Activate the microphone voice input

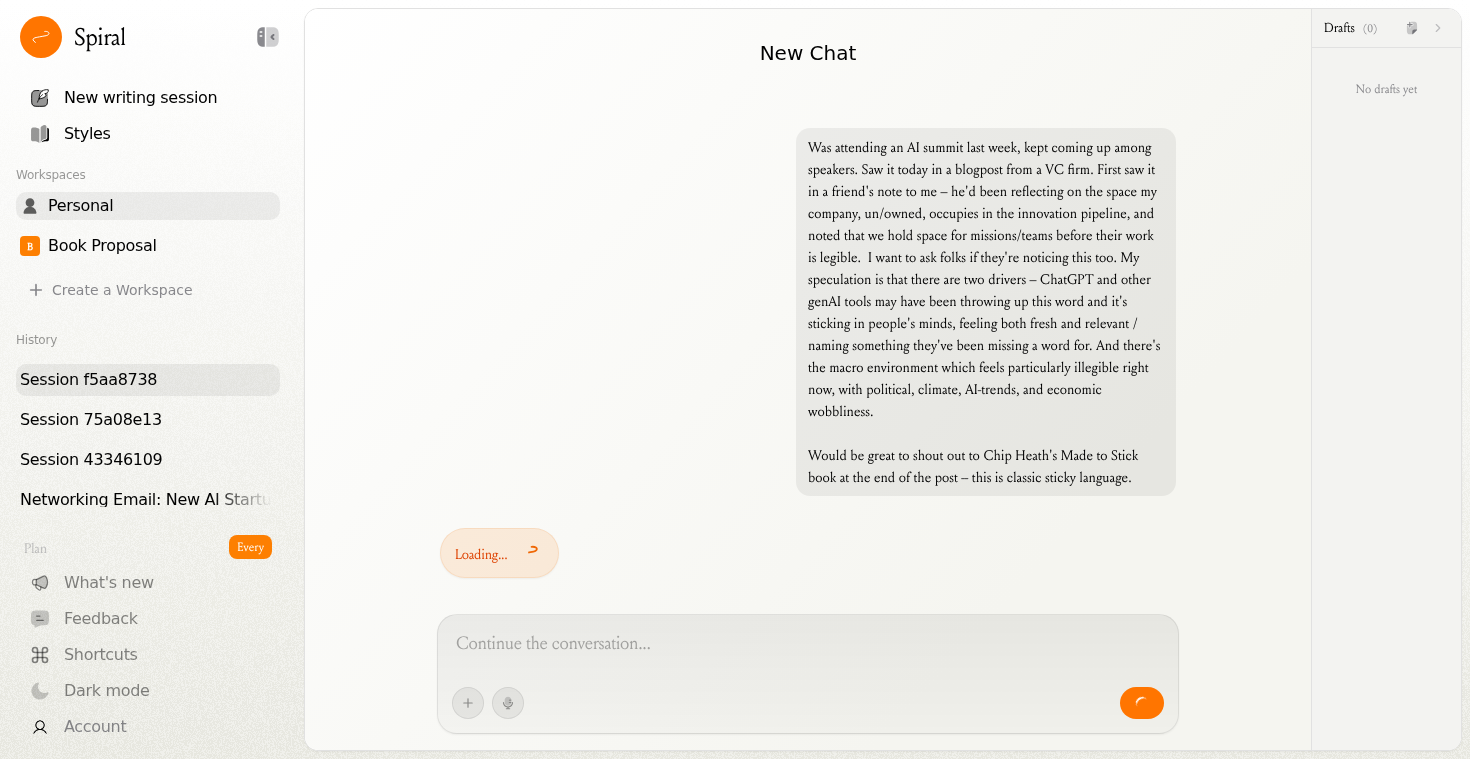[508, 703]
